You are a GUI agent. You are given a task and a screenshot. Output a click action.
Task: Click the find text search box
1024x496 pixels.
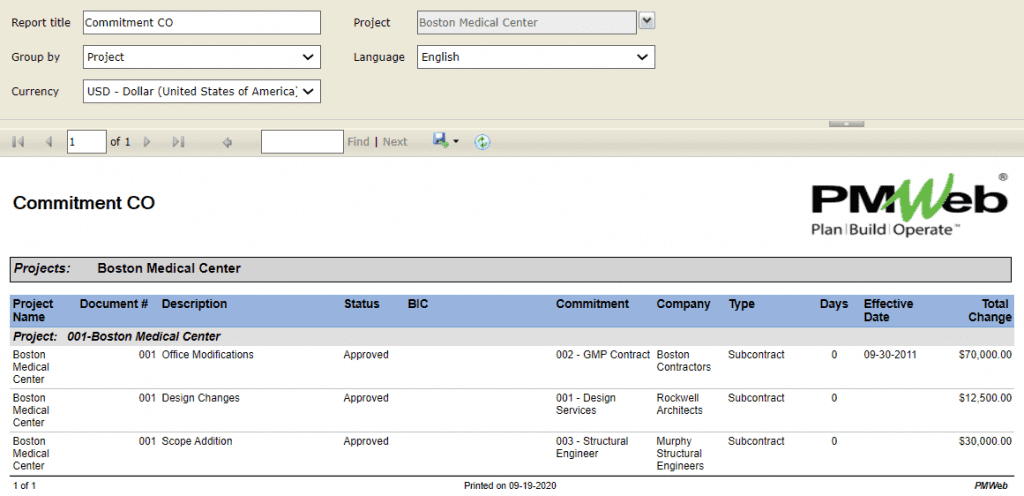pos(302,142)
